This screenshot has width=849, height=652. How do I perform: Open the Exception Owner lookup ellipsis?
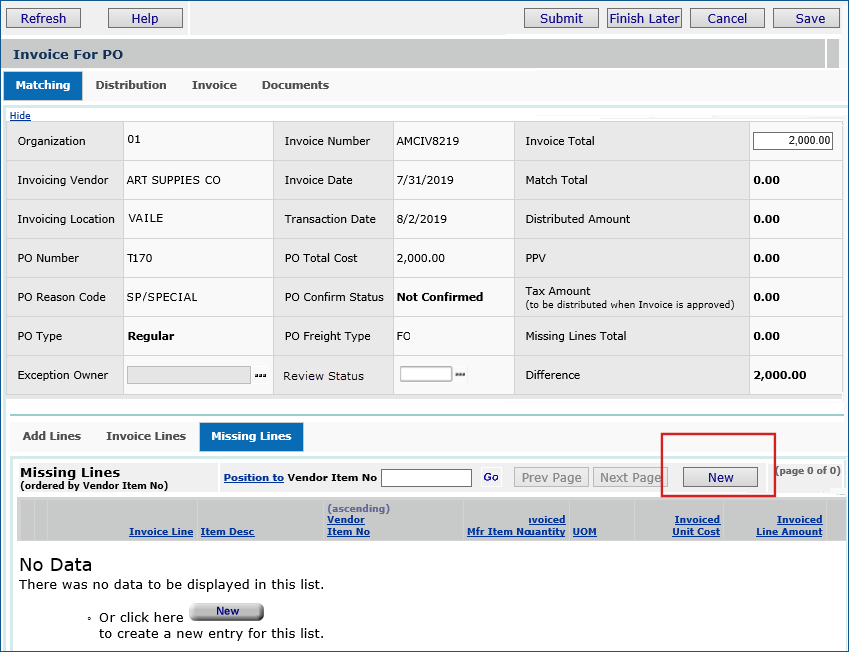pyautogui.click(x=260, y=375)
